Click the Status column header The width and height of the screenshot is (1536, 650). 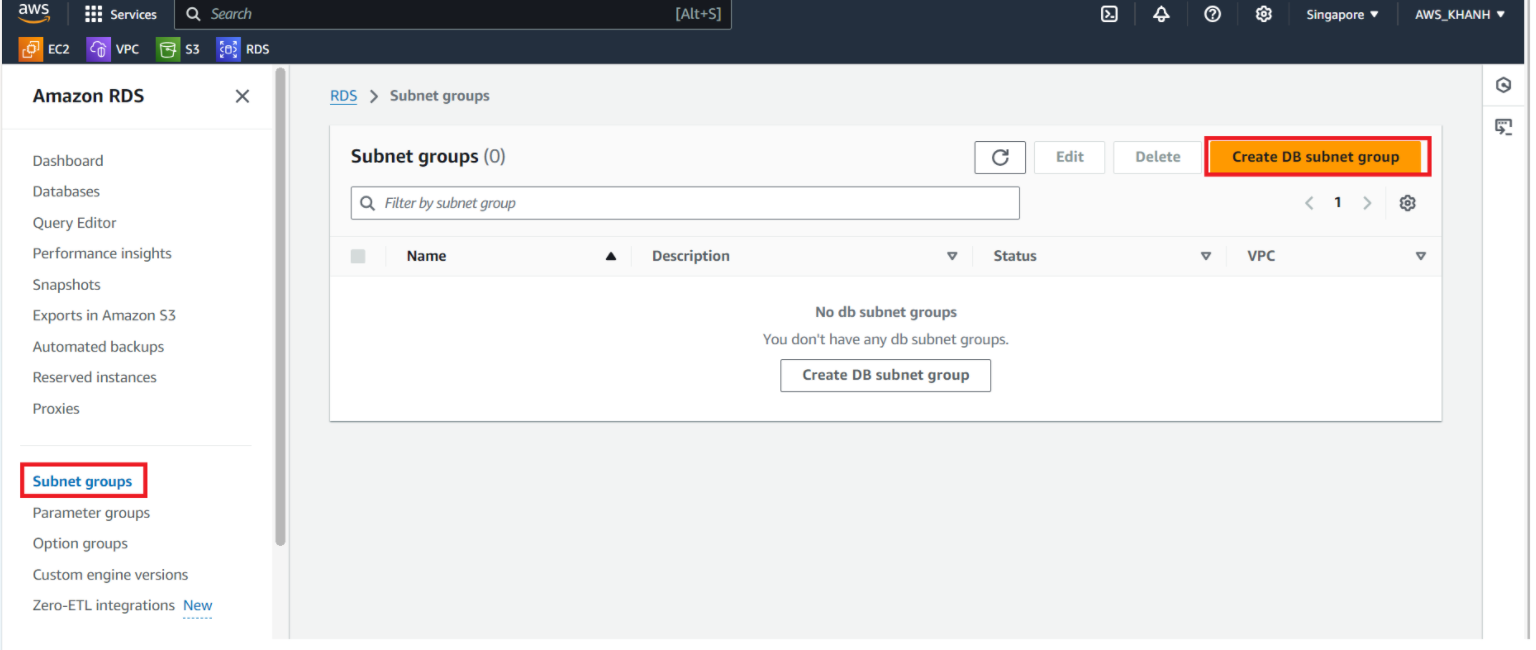[x=1015, y=257]
